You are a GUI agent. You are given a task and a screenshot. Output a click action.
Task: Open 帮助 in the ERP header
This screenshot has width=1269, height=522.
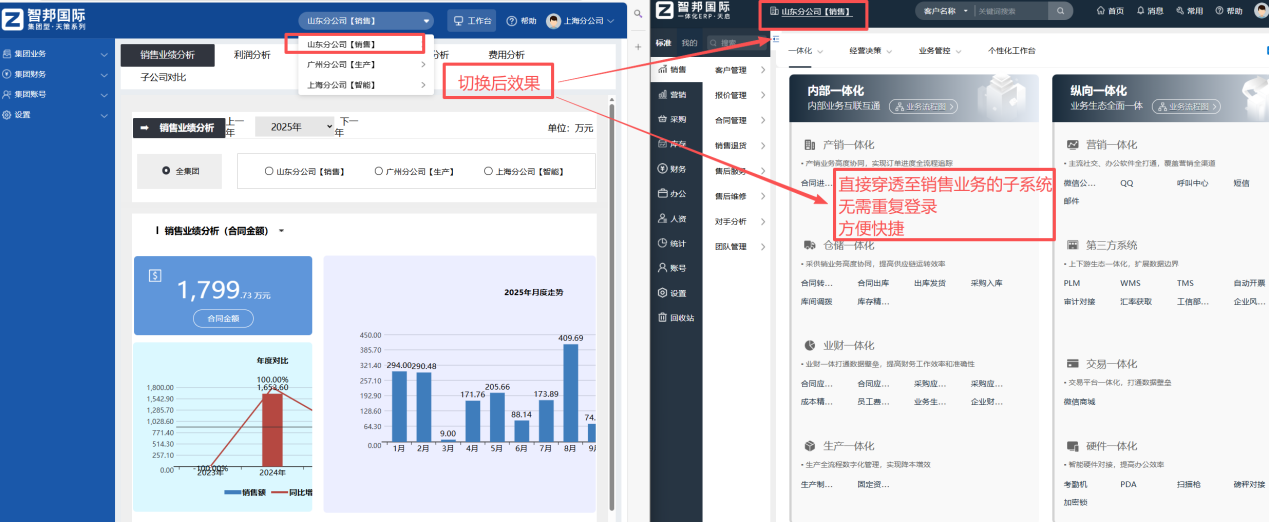click(1228, 11)
